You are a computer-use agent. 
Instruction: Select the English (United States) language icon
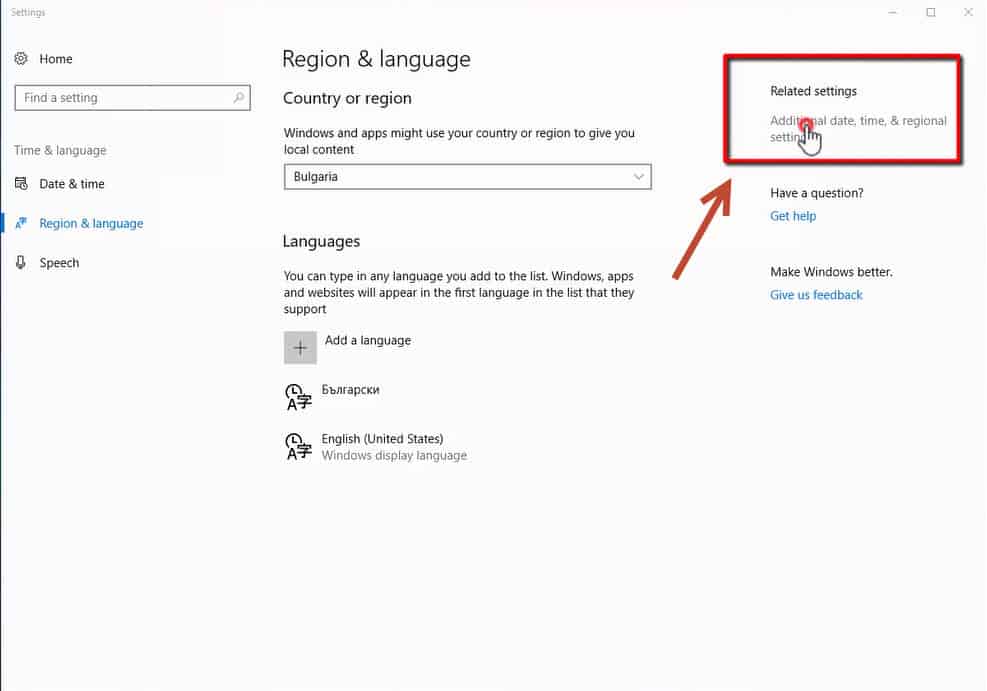[298, 446]
